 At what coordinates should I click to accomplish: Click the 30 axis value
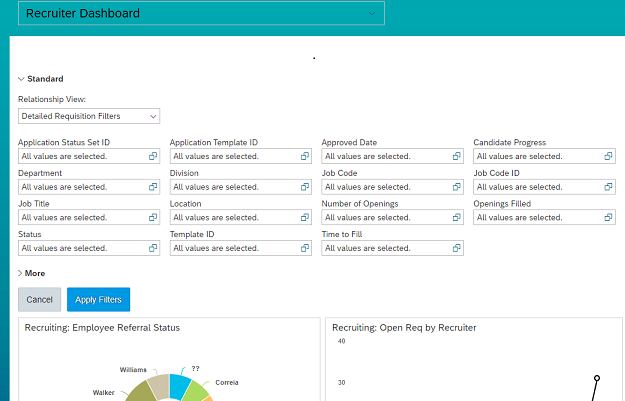[x=342, y=383]
